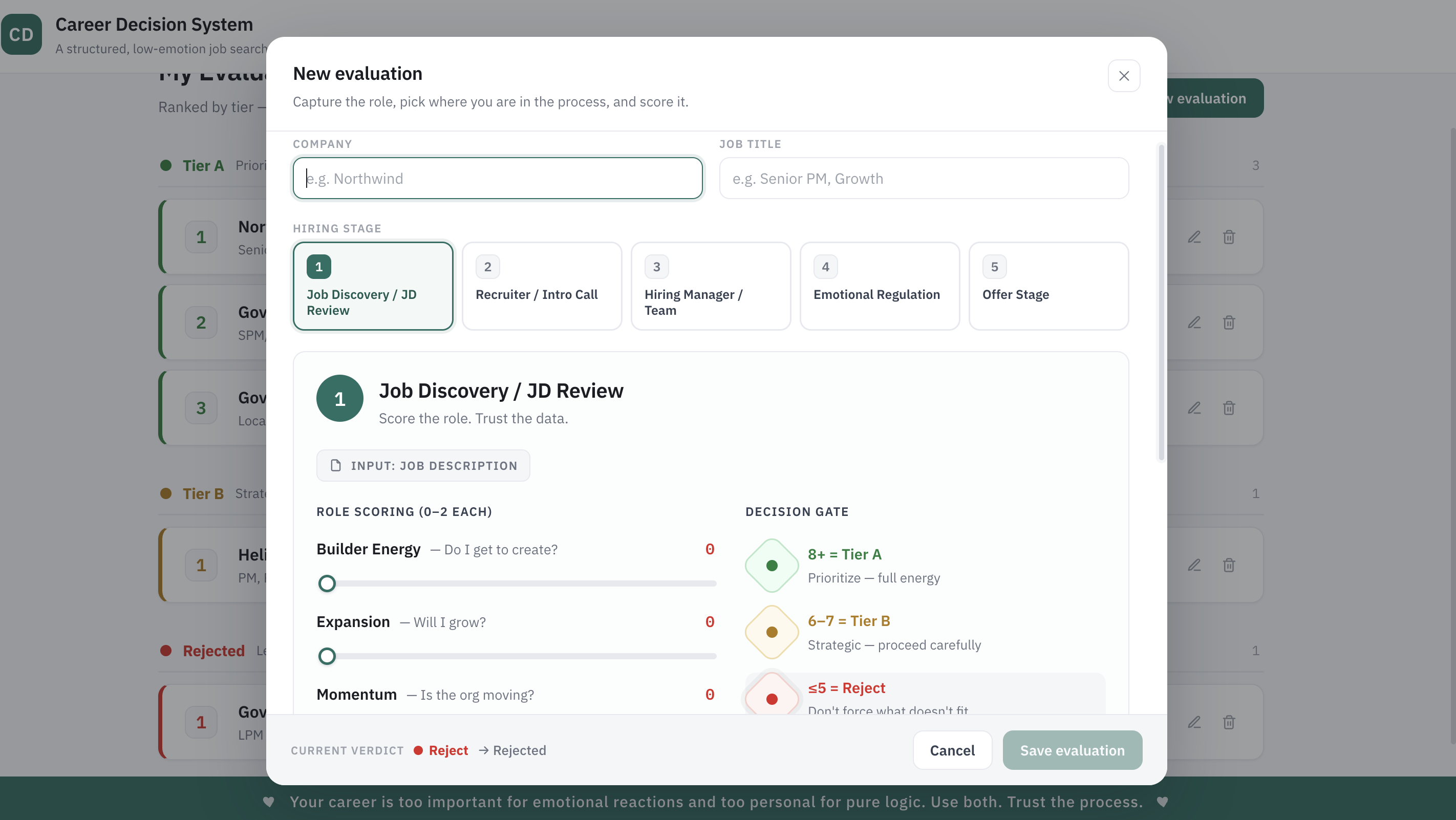Click the dialog vertical scrollbar
Screen dimensions: 1456x820
point(1162,303)
